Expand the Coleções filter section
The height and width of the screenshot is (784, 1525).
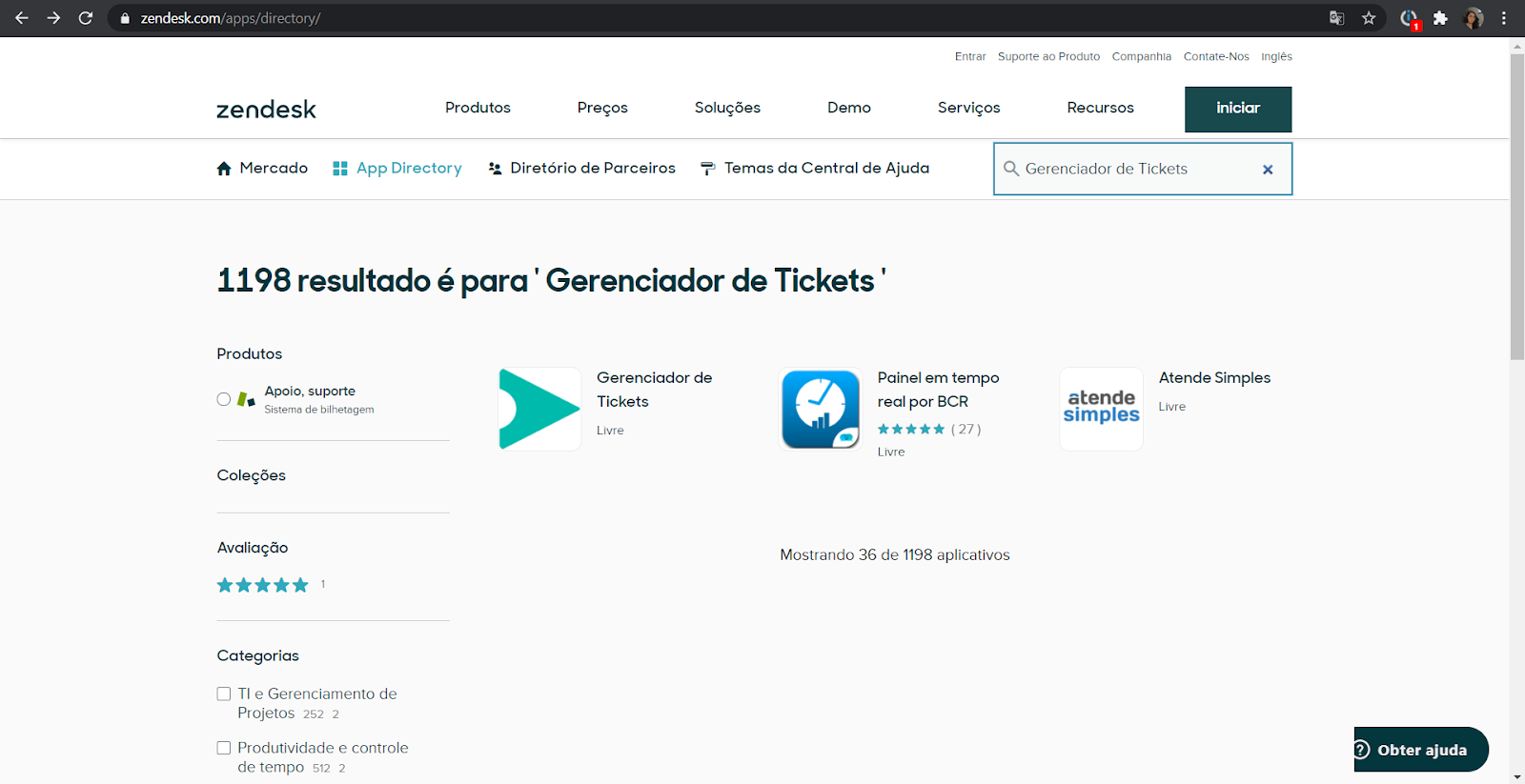(251, 475)
